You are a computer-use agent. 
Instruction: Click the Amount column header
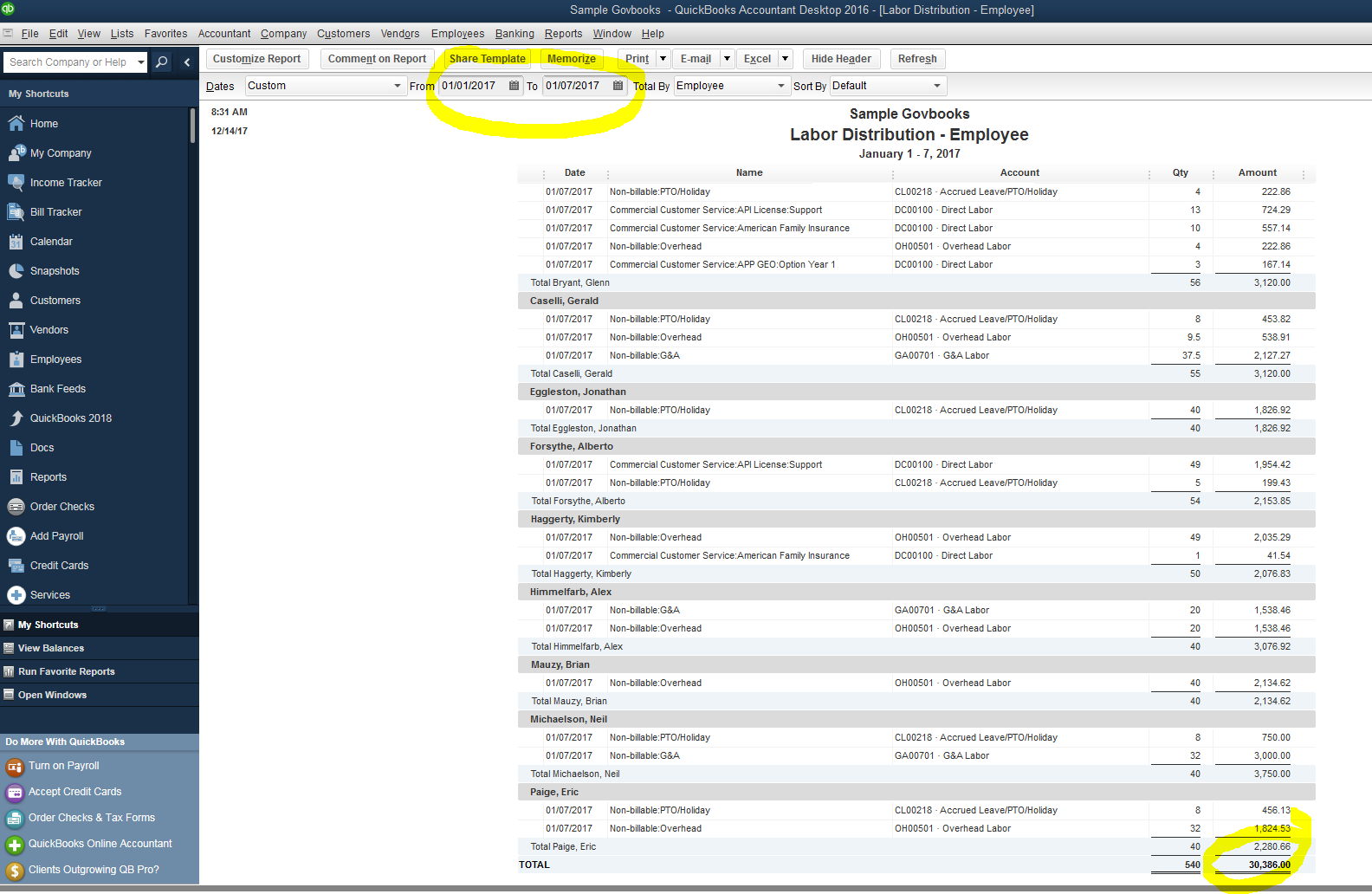pyautogui.click(x=1257, y=173)
